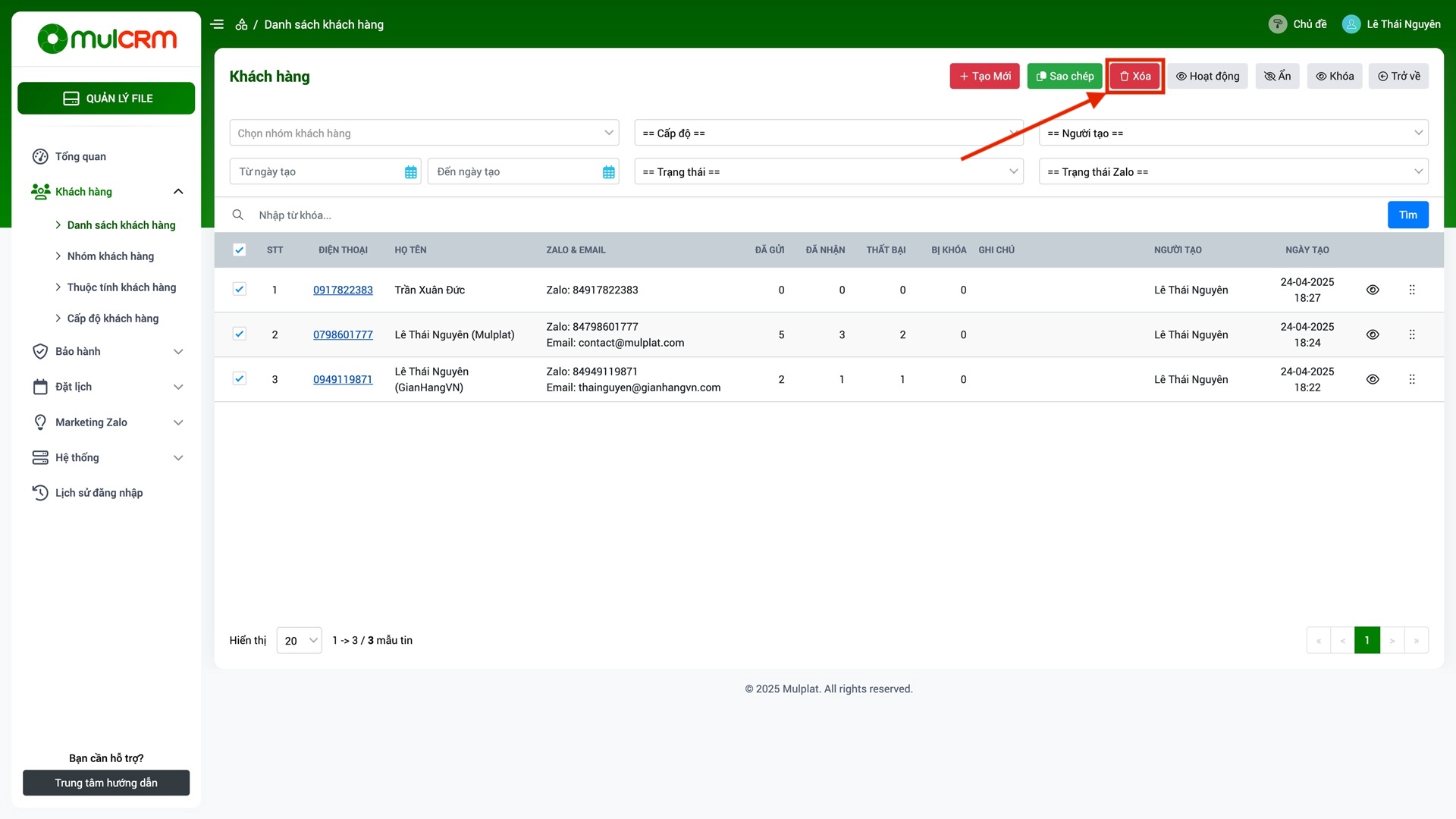Click user avatar Lê Thái Nguyên

[1351, 24]
